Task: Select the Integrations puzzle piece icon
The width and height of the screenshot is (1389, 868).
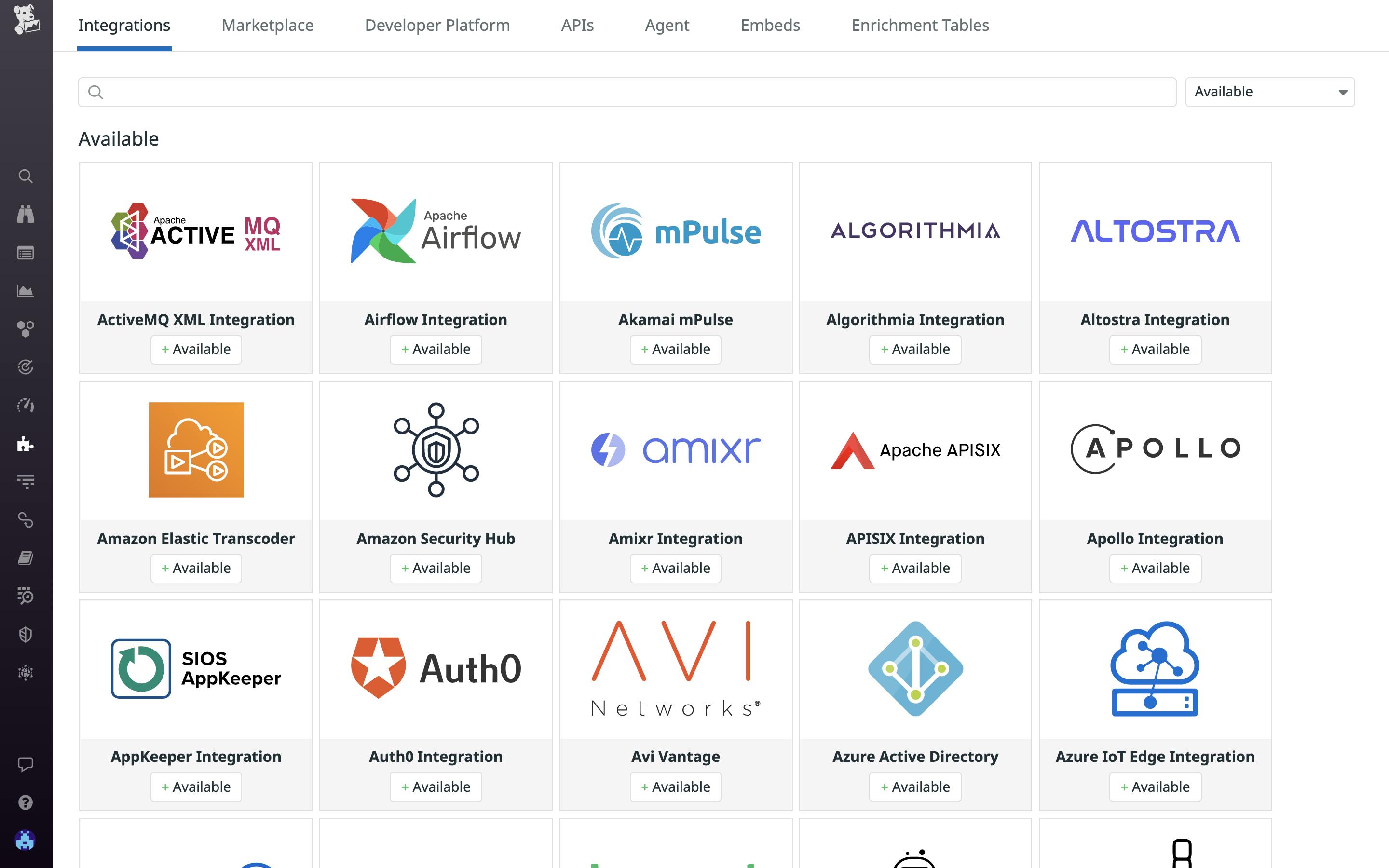Action: pyautogui.click(x=25, y=445)
